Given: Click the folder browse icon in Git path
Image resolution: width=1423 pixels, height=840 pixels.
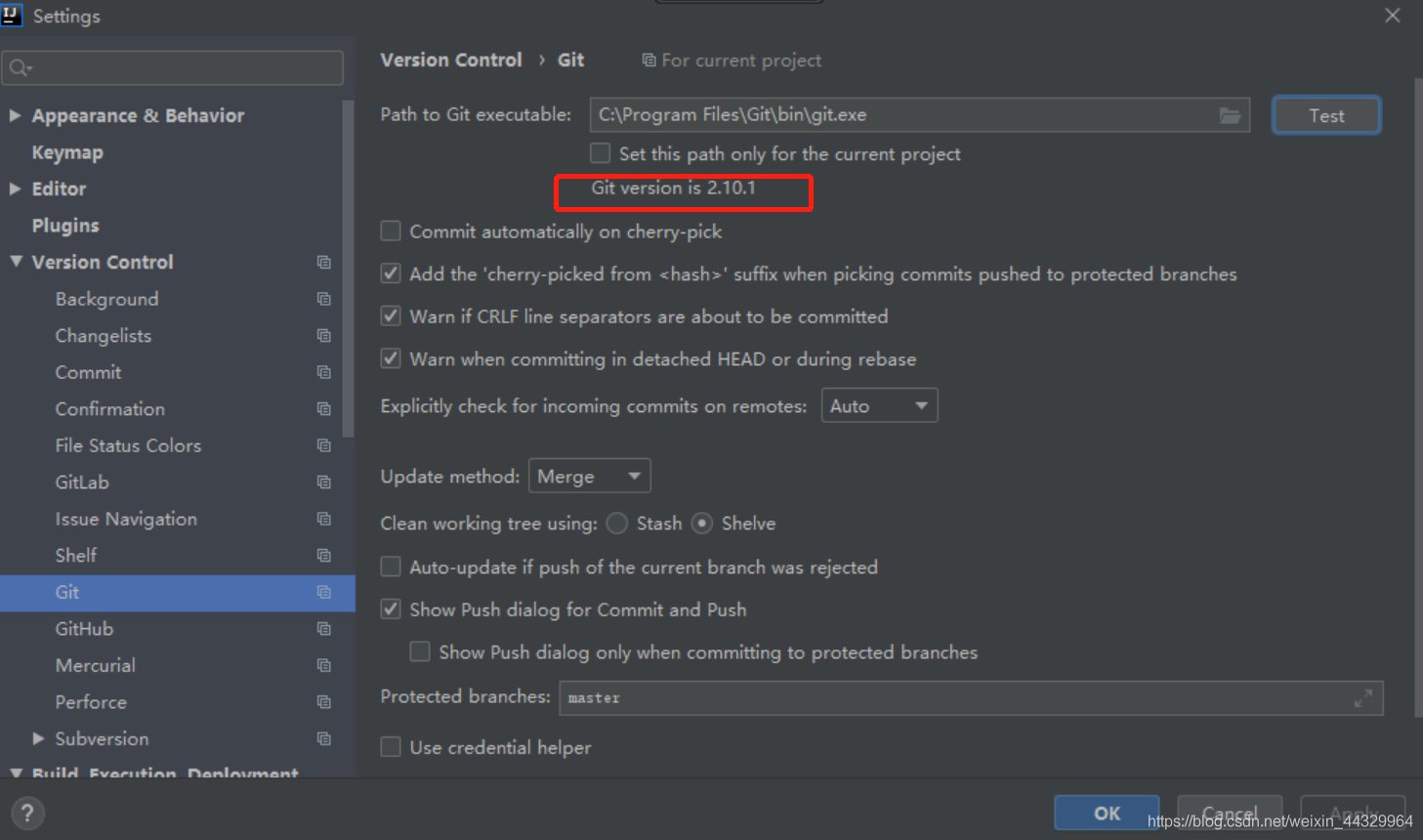Looking at the screenshot, I should pyautogui.click(x=1230, y=115).
